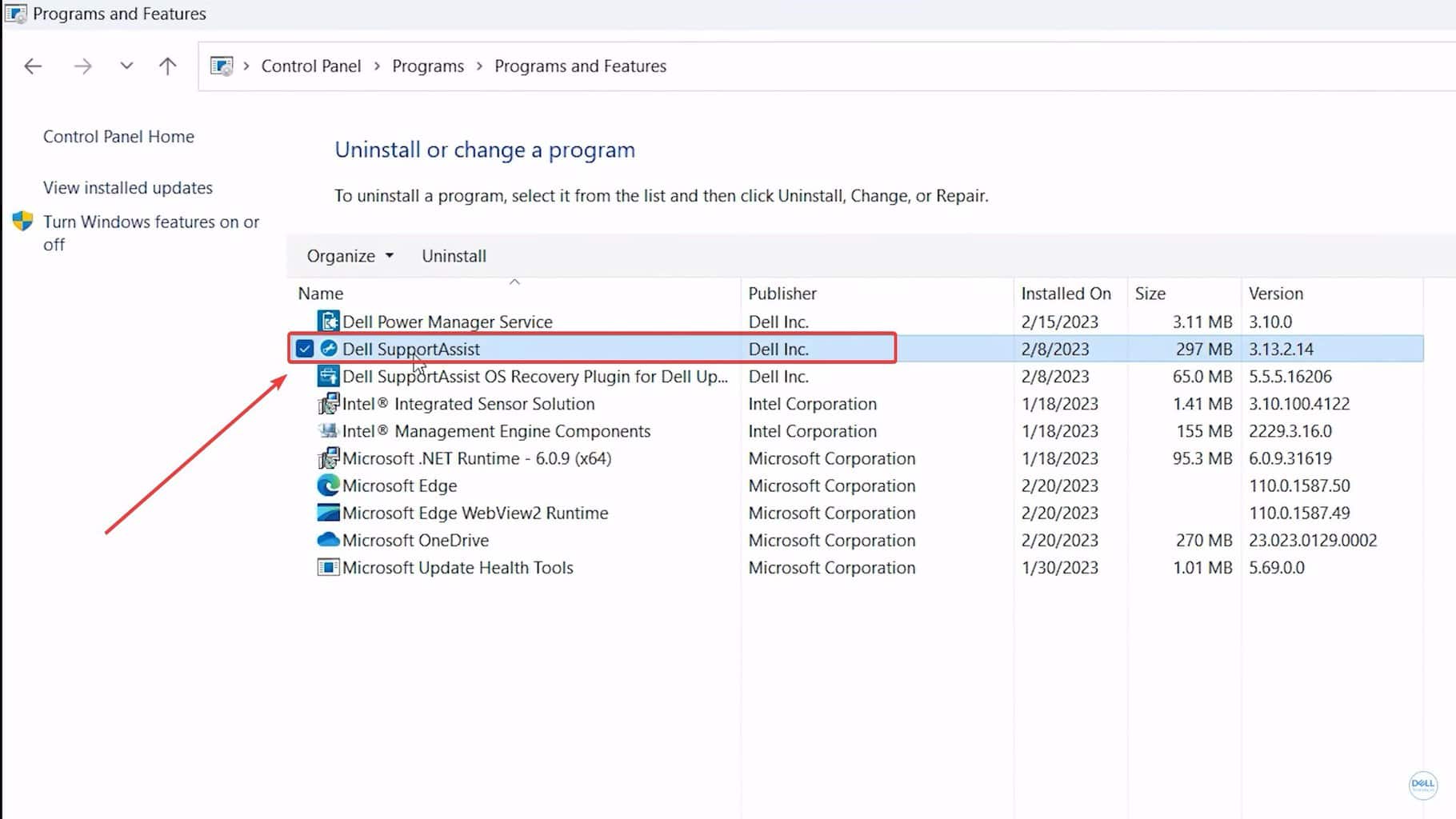Select Dell SupportAssist name text
1456x819 pixels.
pos(411,349)
